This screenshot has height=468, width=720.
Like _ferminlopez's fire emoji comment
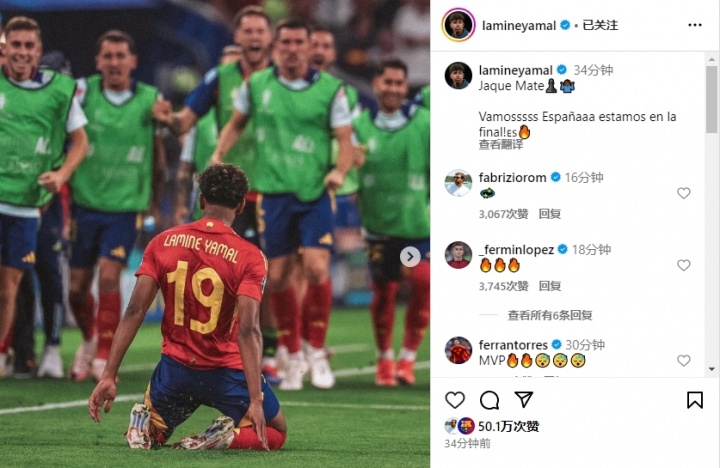[x=684, y=265]
